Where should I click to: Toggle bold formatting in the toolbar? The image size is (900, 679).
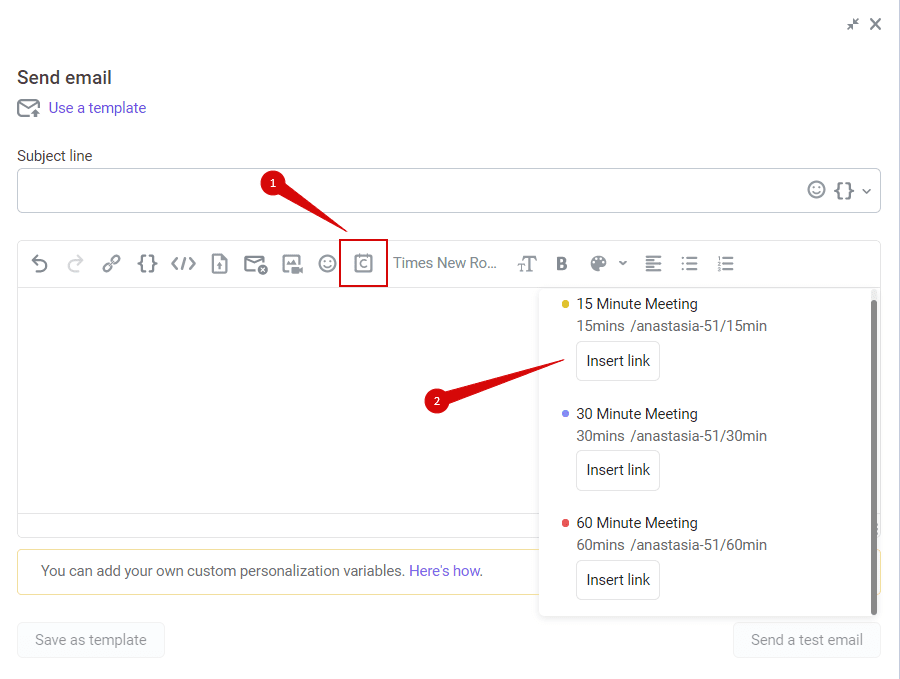coord(561,263)
